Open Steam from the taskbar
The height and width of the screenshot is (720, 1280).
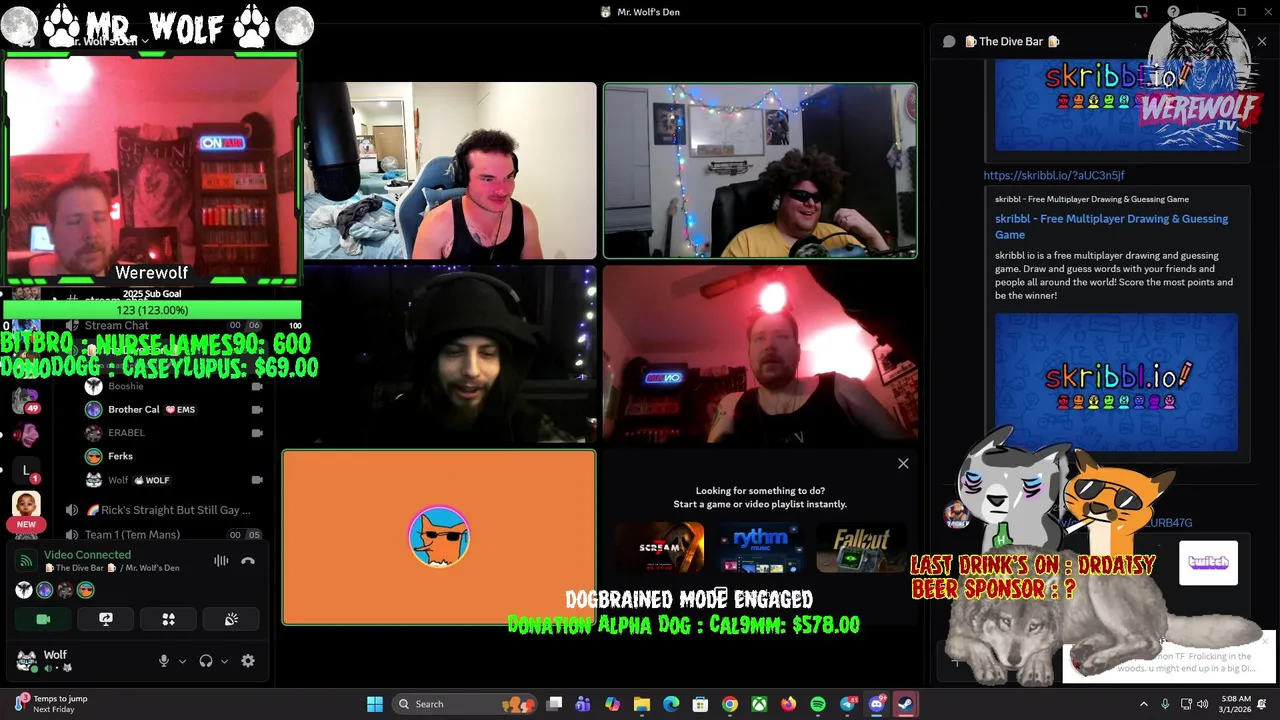tap(906, 704)
